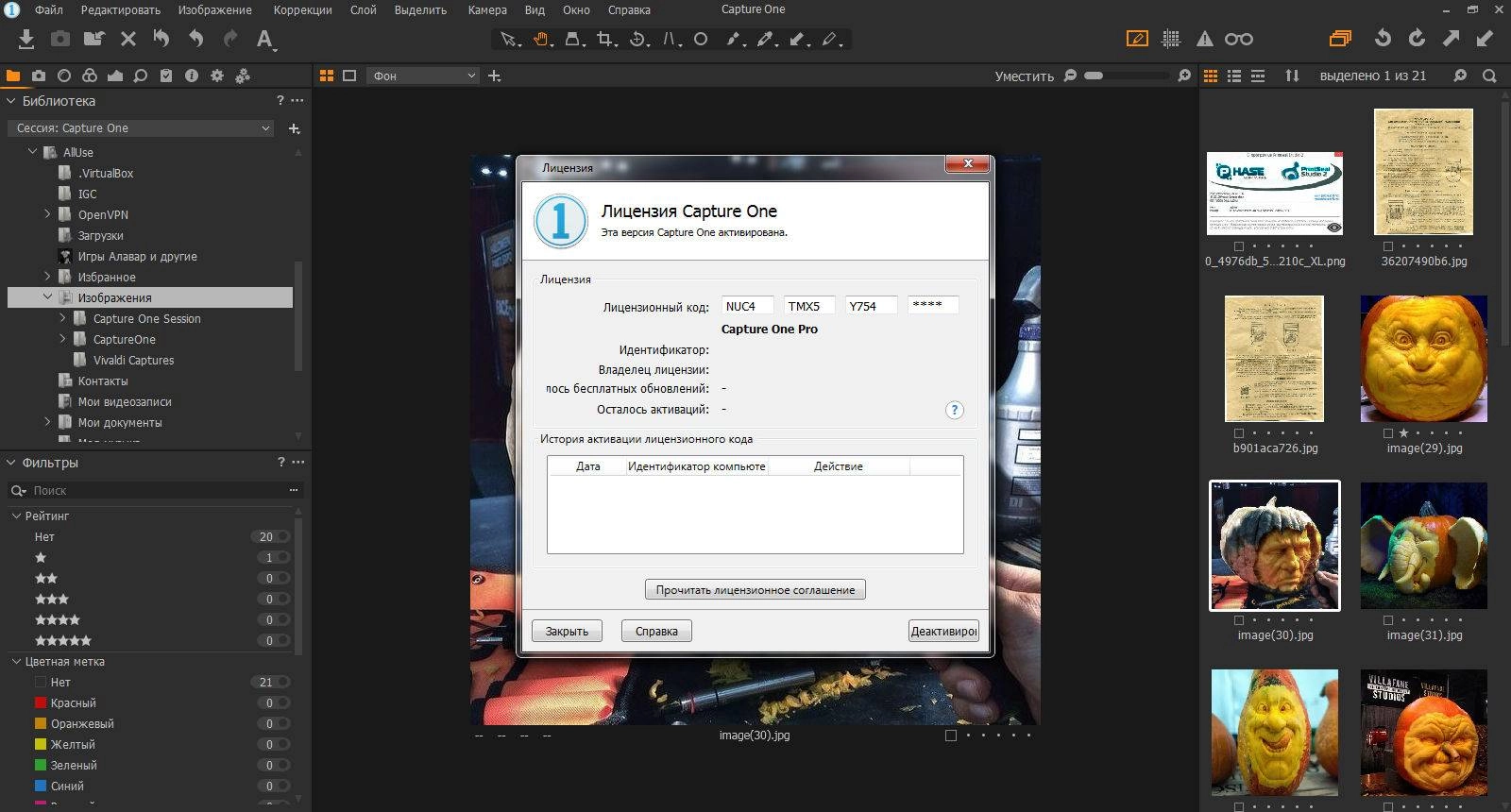Open the Library folder tool tab
Viewport: 1511px width, 812px height.
13,76
